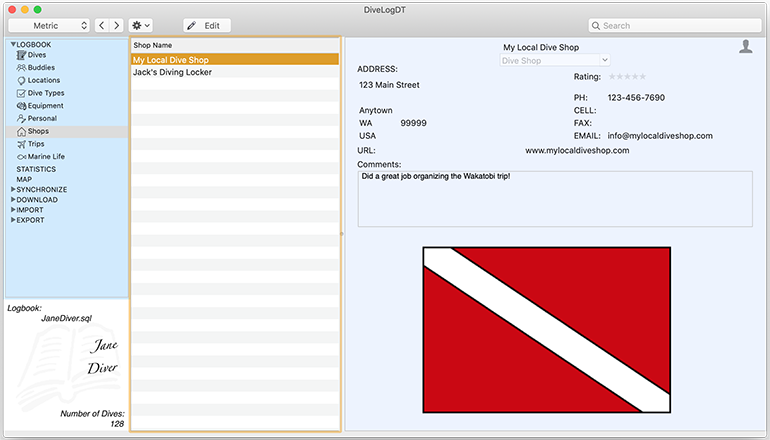Go to the previous record arrow
The width and height of the screenshot is (770, 440).
(x=102, y=25)
